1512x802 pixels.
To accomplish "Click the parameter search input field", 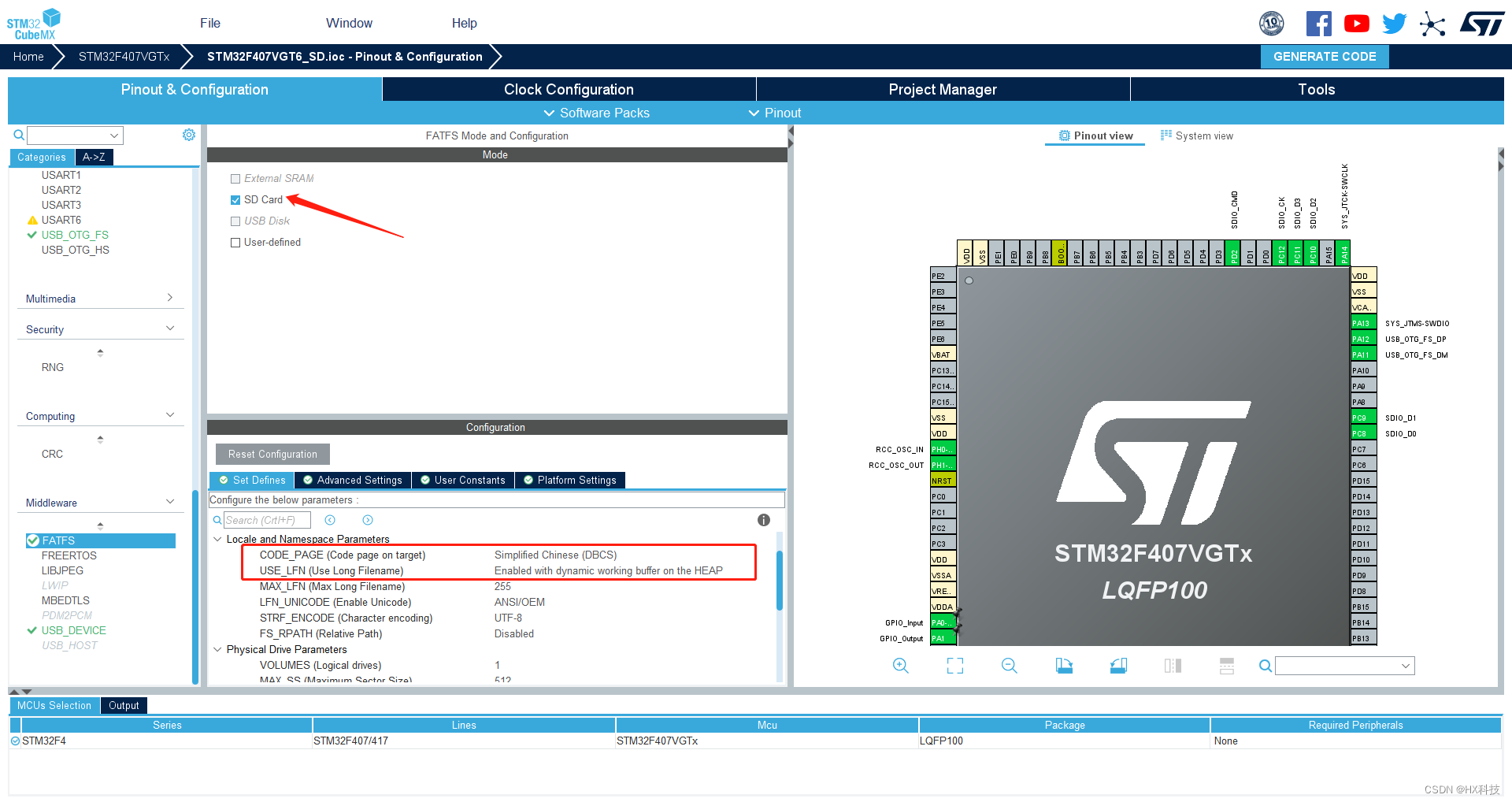I will pyautogui.click(x=267, y=520).
